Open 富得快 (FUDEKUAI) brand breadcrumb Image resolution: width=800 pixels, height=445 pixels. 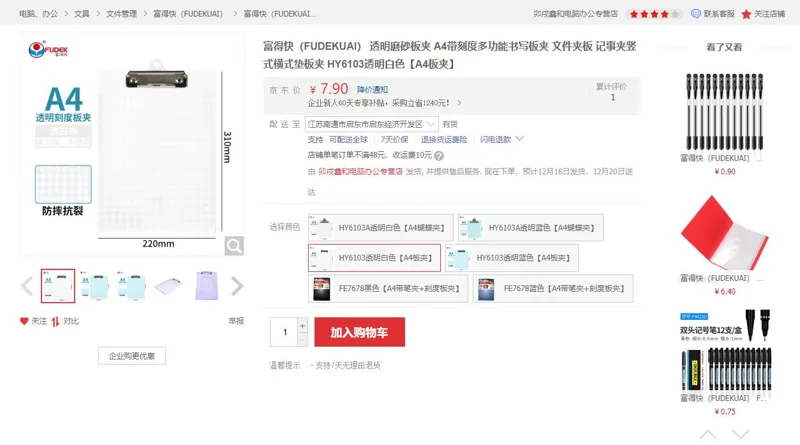pos(188,14)
